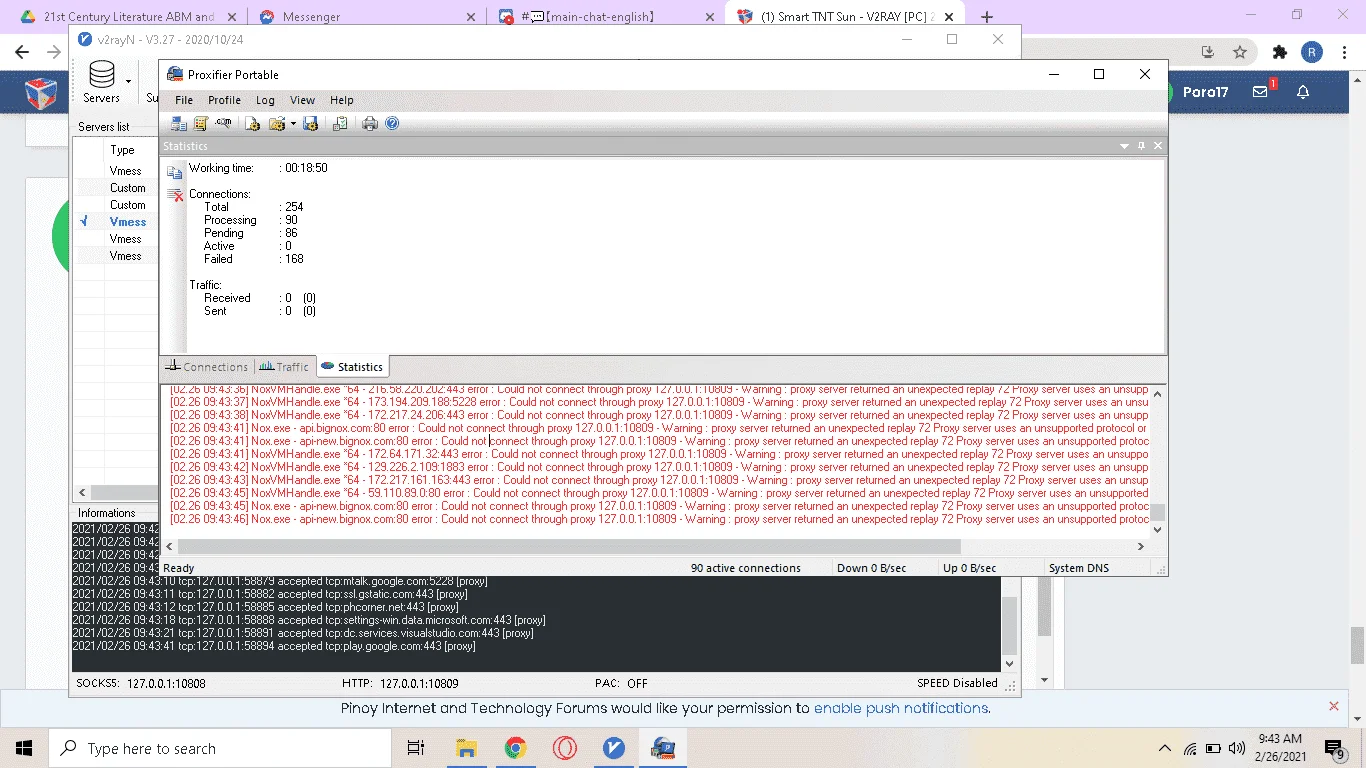Click the System DNS status bar entry
Screen dimensions: 1366x768
coord(1079,568)
